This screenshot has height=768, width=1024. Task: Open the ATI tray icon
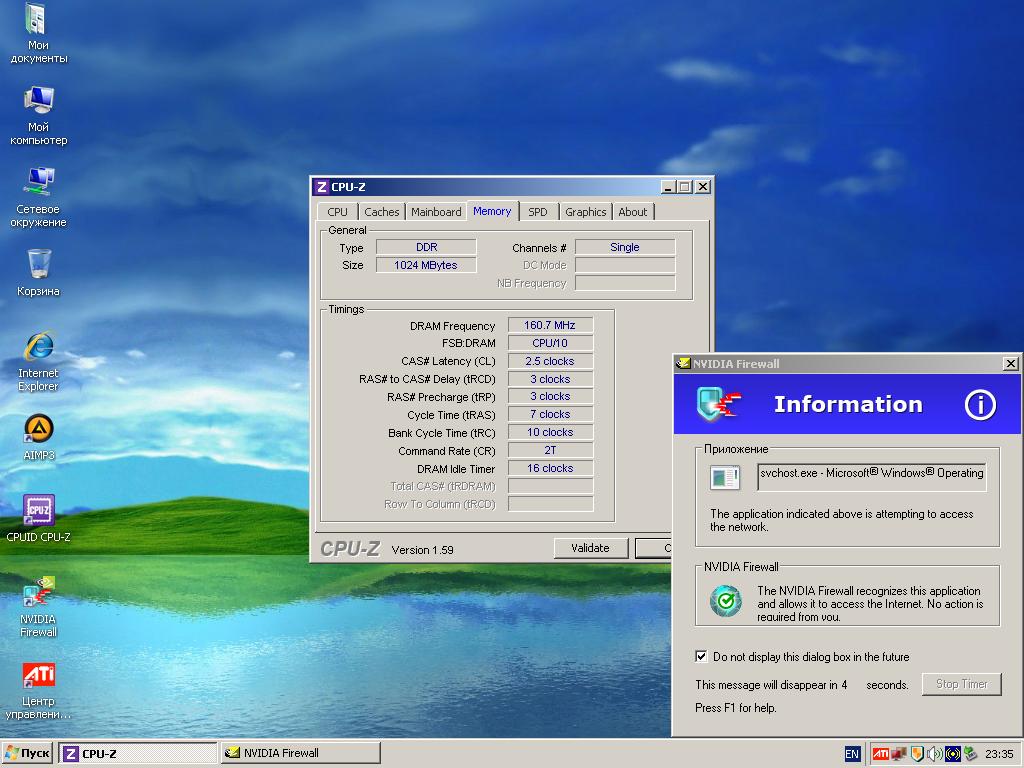click(x=880, y=754)
